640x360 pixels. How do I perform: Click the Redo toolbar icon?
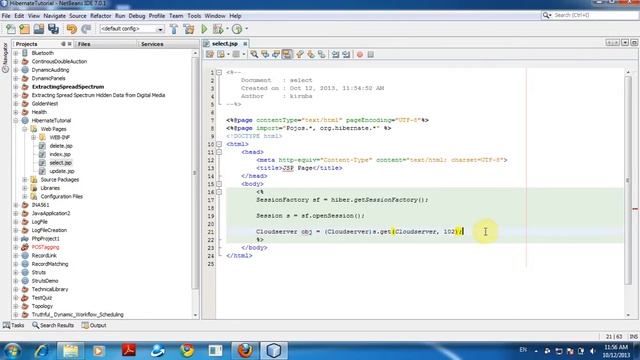coord(86,29)
